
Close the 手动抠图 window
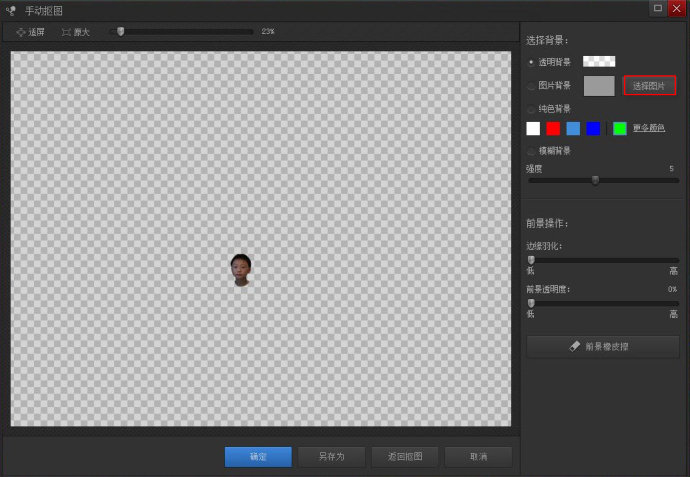(x=676, y=8)
